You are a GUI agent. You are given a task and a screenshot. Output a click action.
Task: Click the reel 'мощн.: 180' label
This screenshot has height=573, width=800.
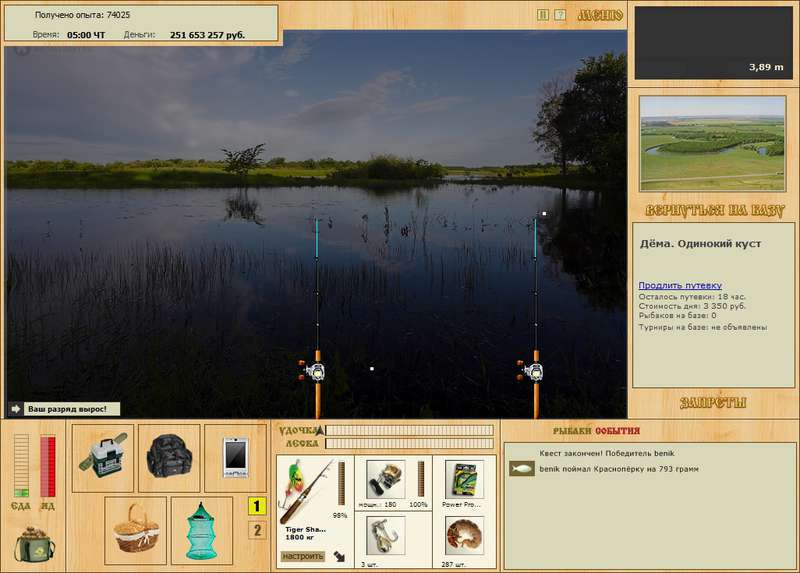tap(378, 505)
